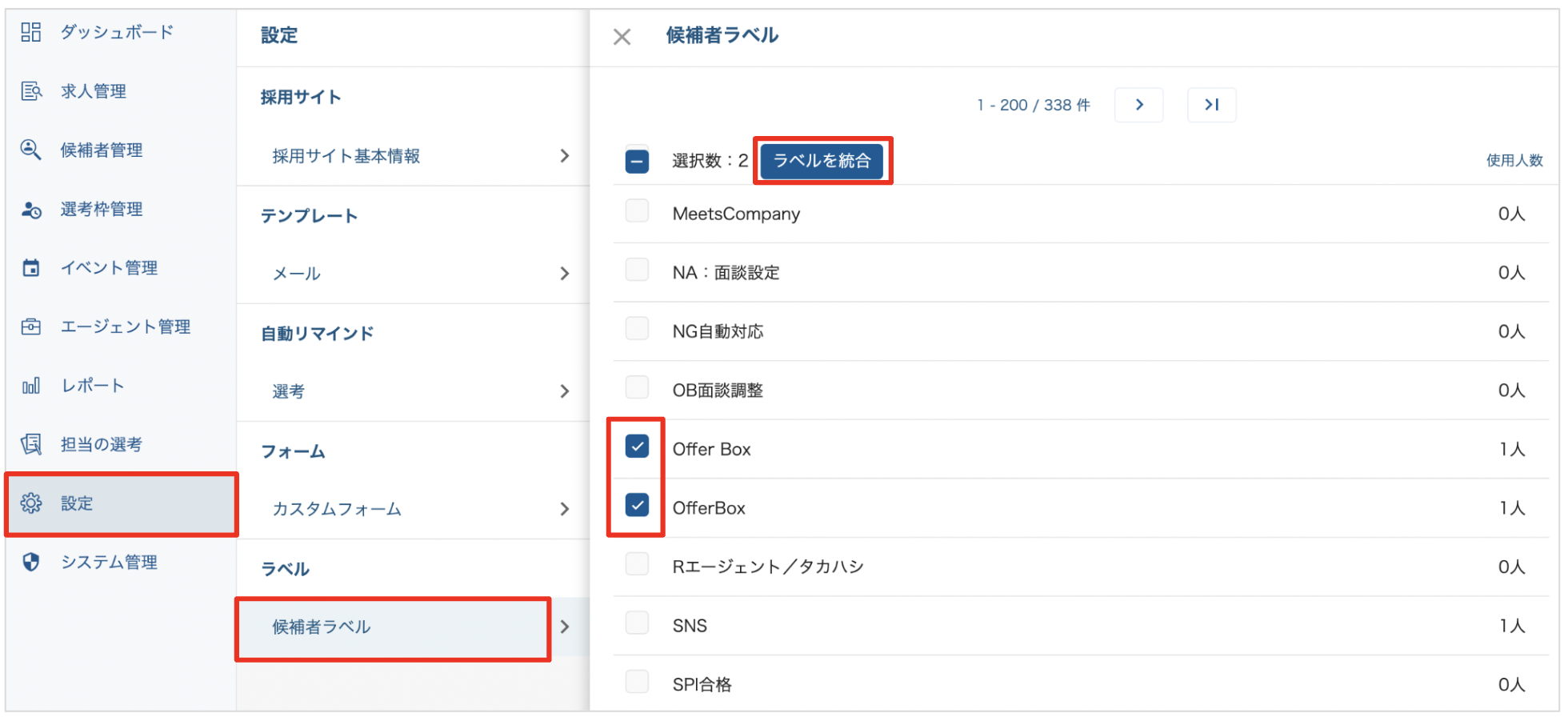Click the candidate management search icon
The height and width of the screenshot is (717, 1568).
(x=31, y=150)
